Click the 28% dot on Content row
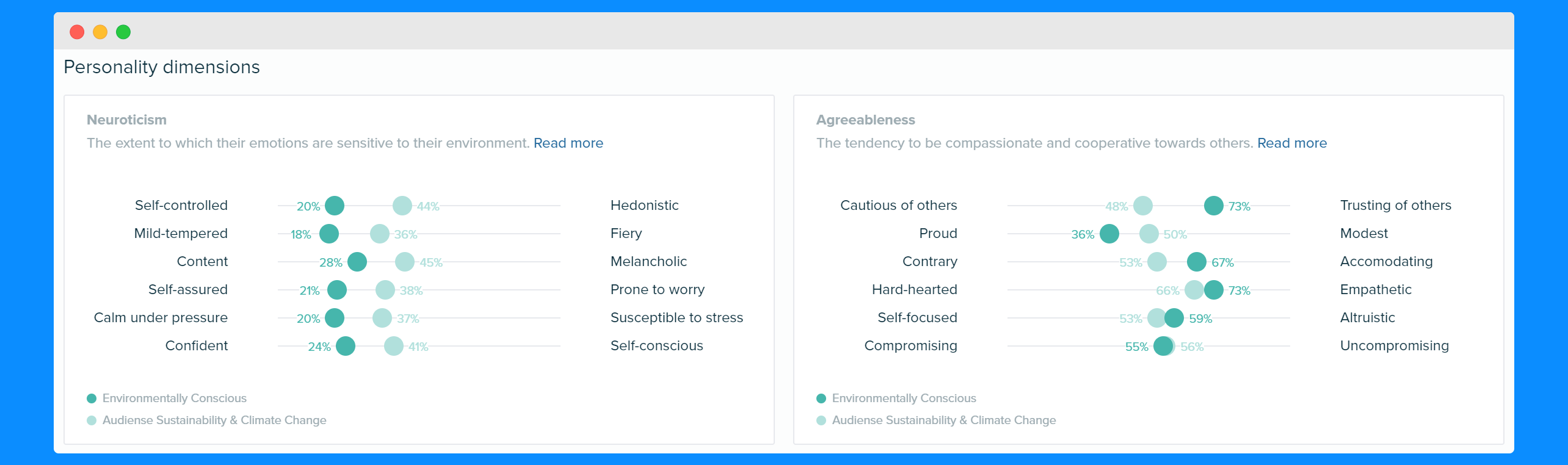This screenshot has width=1568, height=465. (x=357, y=262)
